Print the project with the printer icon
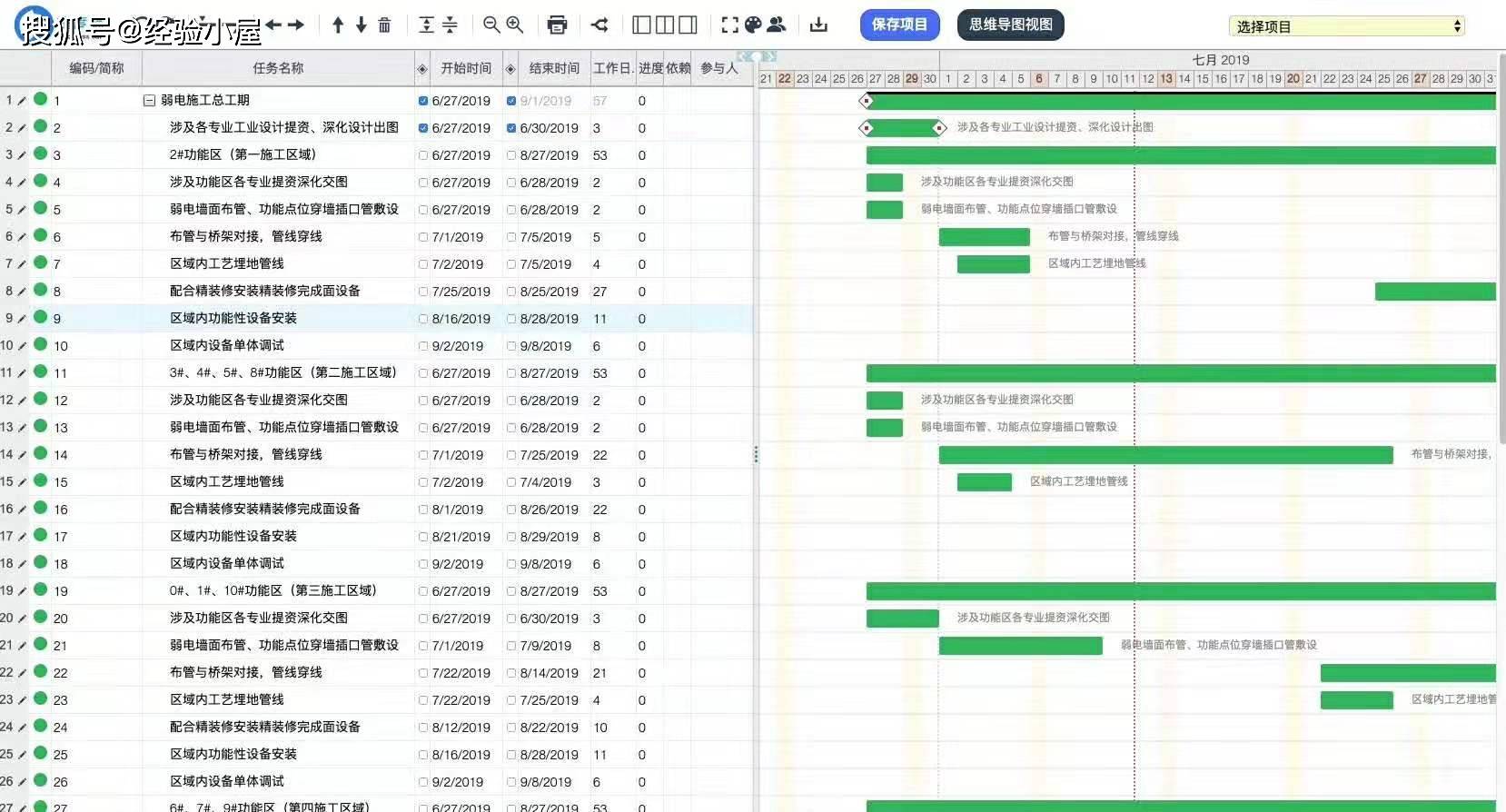Image resolution: width=1506 pixels, height=812 pixels. [558, 25]
